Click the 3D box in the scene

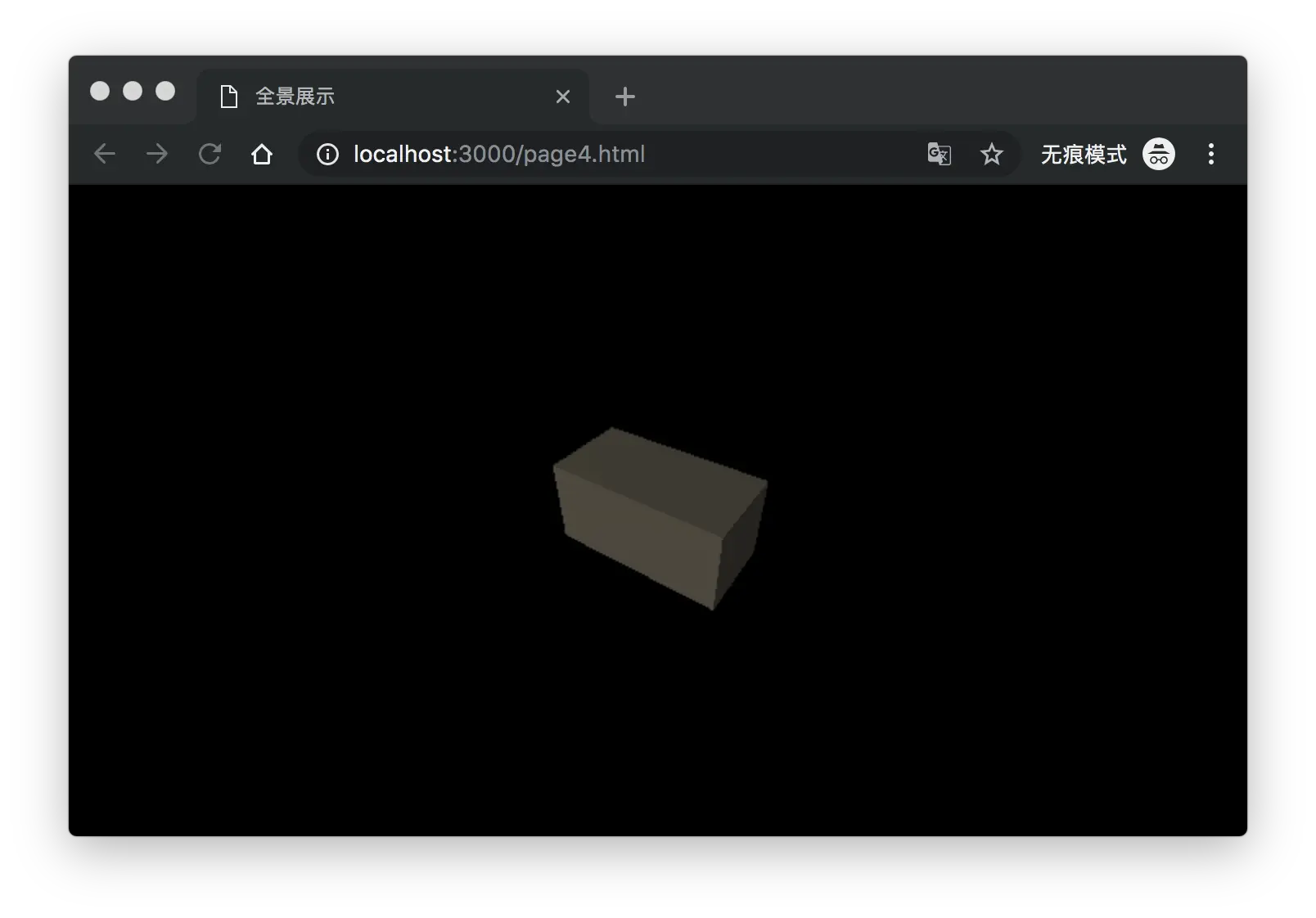[x=660, y=519]
